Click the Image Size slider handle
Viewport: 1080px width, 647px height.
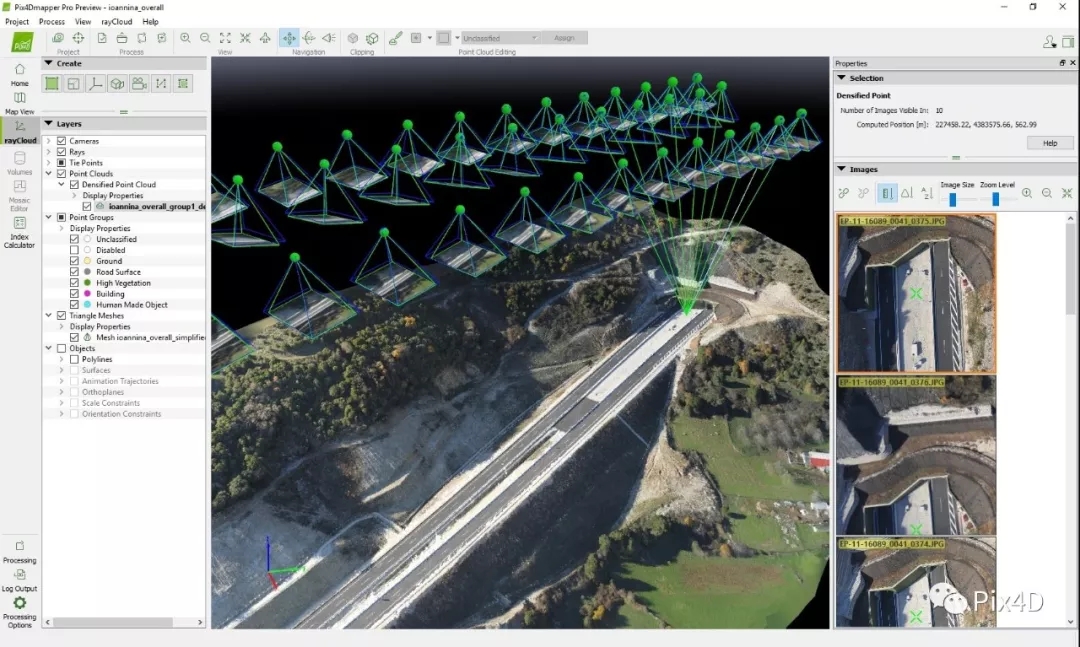tap(952, 199)
